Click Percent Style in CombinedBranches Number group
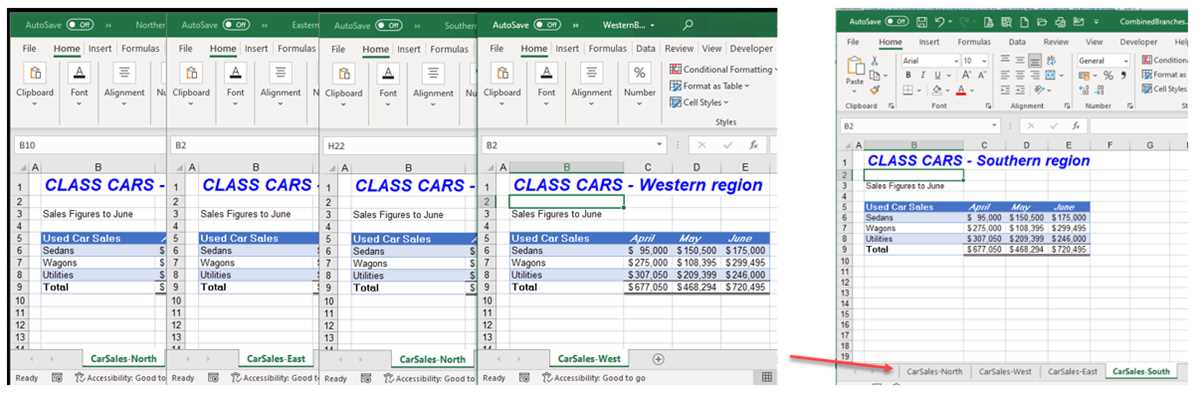 1108,75
